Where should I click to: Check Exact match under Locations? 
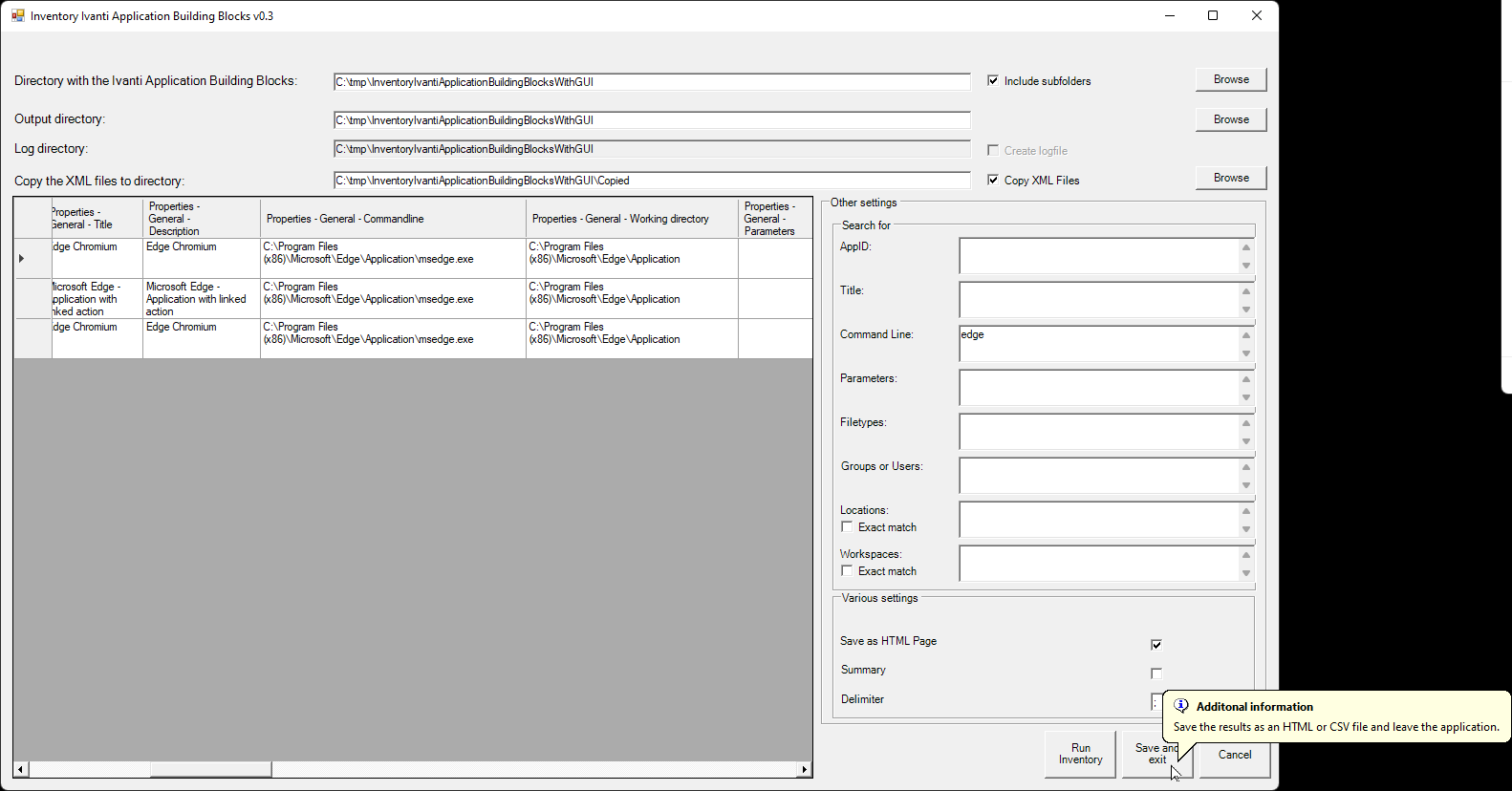click(847, 527)
